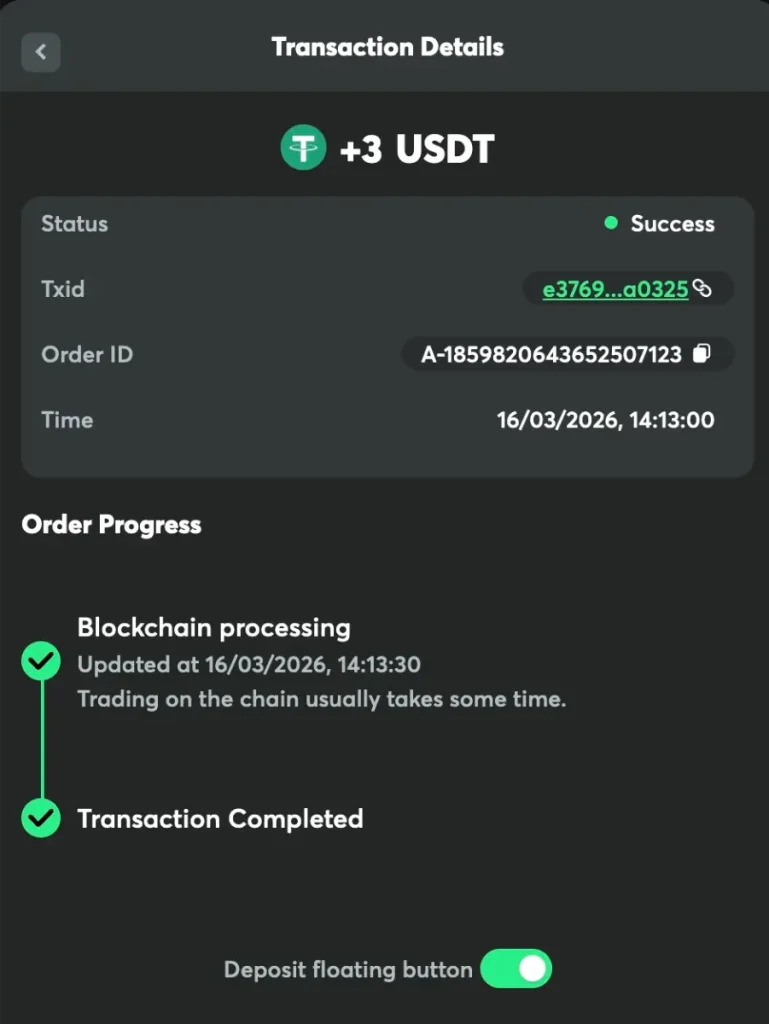
Task: Copy the Order ID with the copy icon
Action: coord(702,353)
